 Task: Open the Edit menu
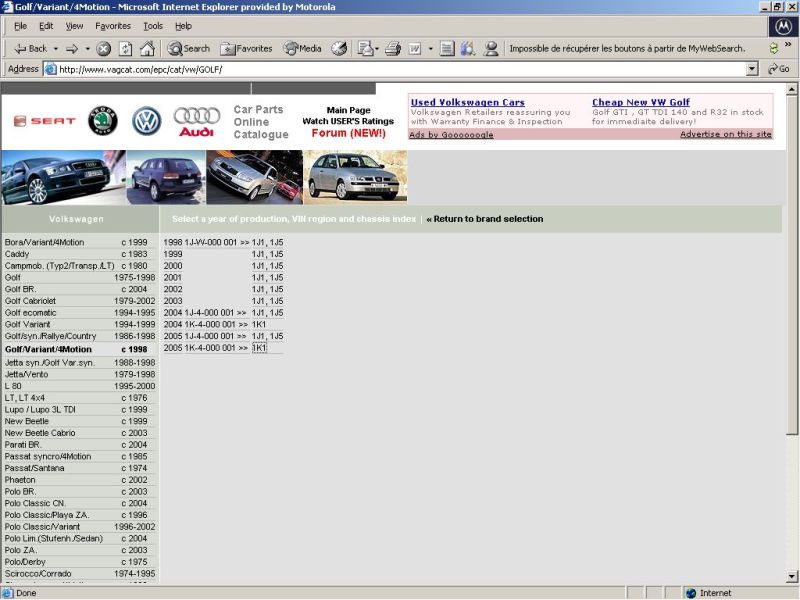tap(46, 26)
